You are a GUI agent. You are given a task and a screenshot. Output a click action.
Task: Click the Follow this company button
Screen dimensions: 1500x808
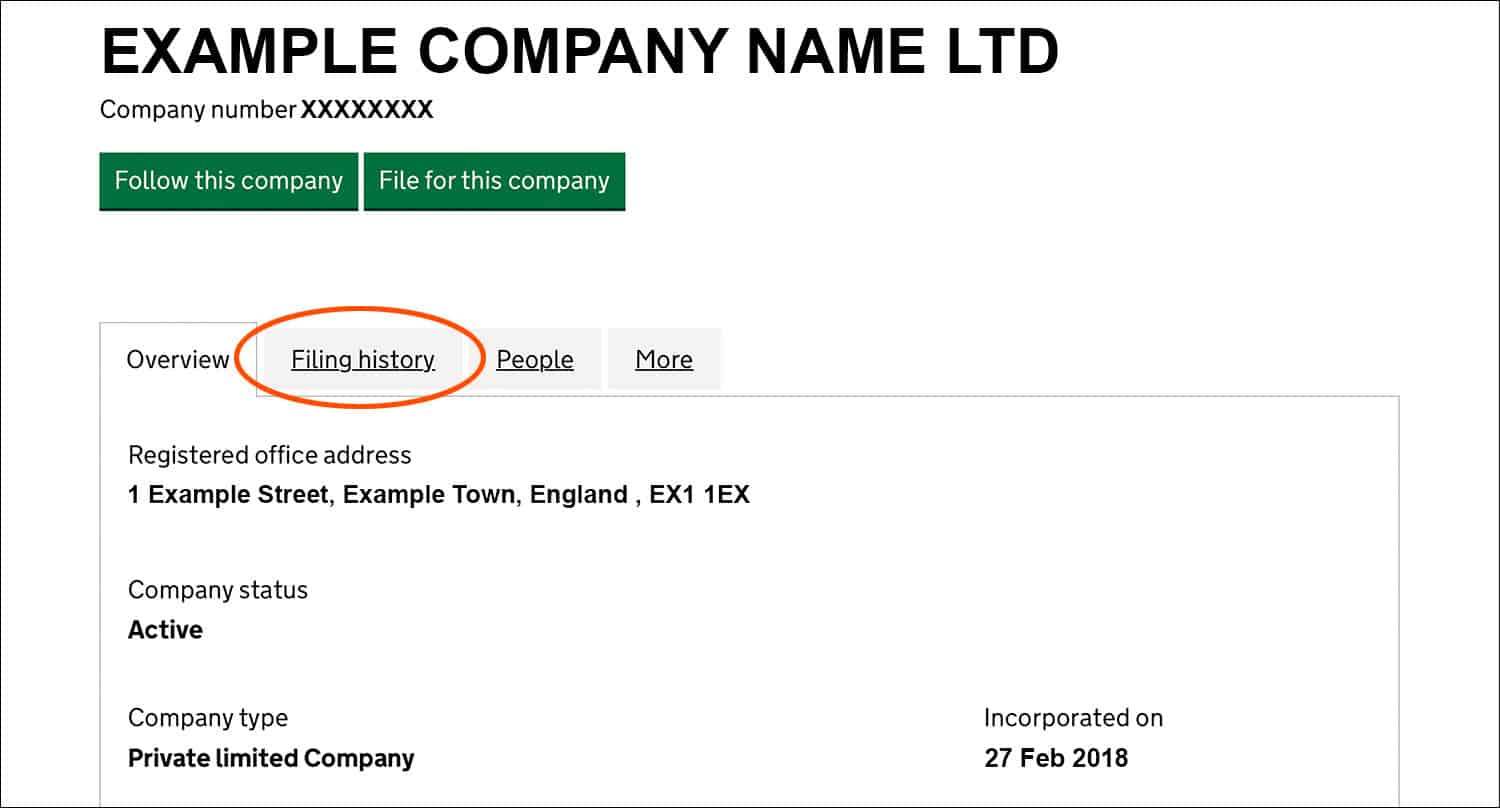pos(228,181)
